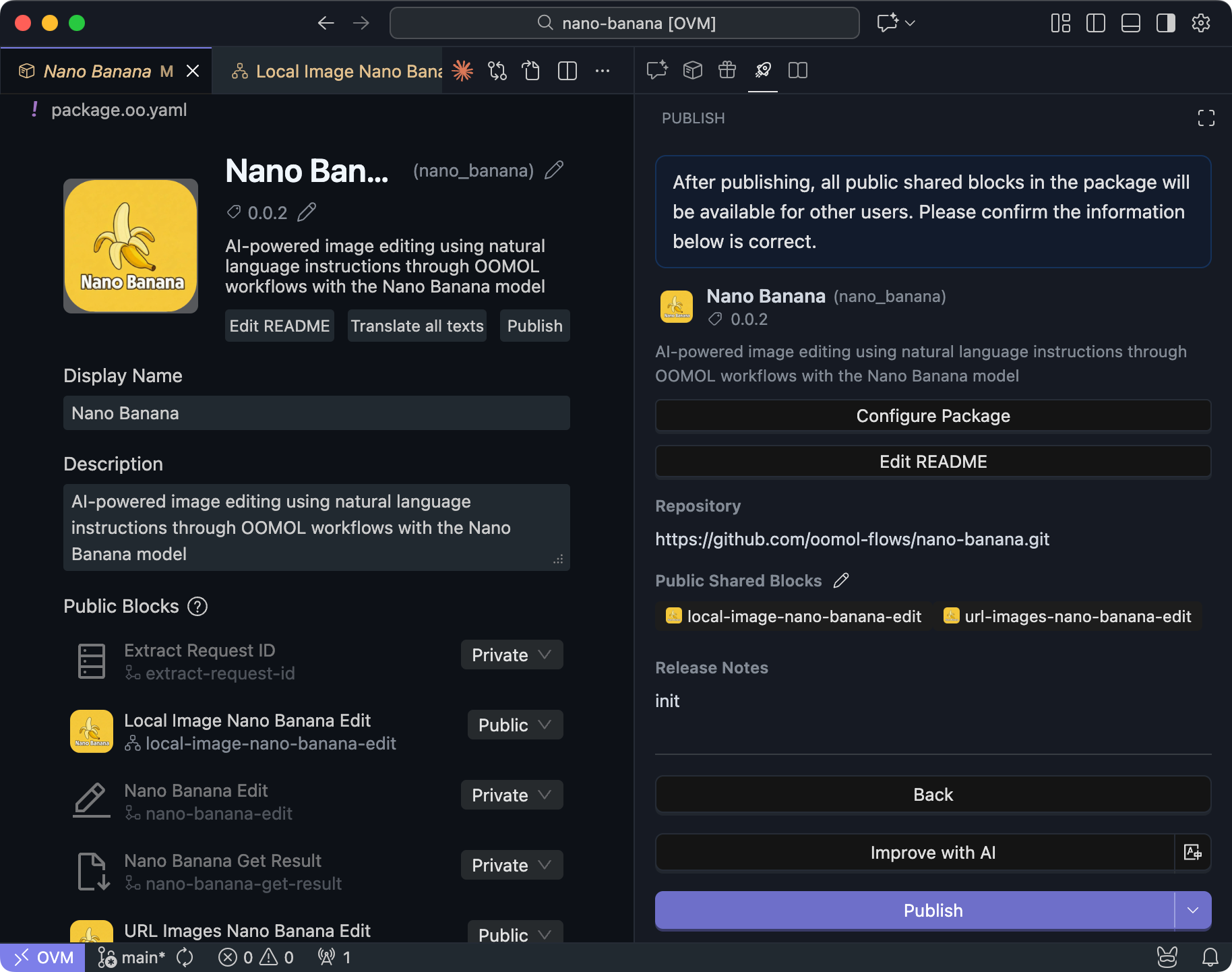The height and width of the screenshot is (972, 1232).
Task: Open the source control compare icon in the editor toolbar
Action: (x=497, y=71)
